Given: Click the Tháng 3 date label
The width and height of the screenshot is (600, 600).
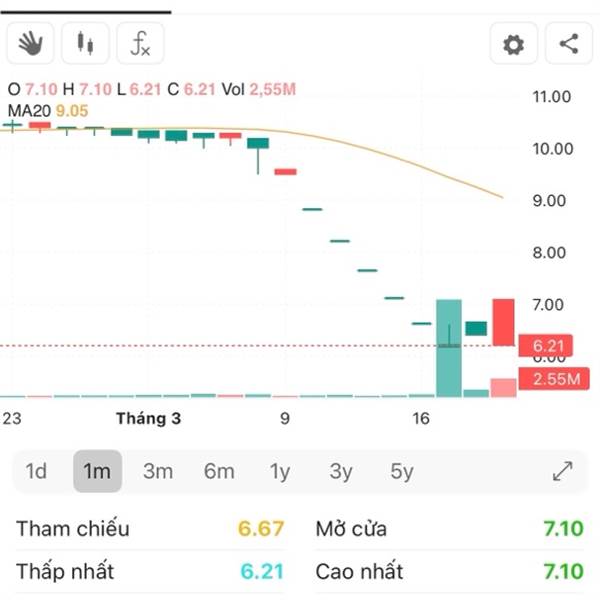Looking at the screenshot, I should click(149, 419).
